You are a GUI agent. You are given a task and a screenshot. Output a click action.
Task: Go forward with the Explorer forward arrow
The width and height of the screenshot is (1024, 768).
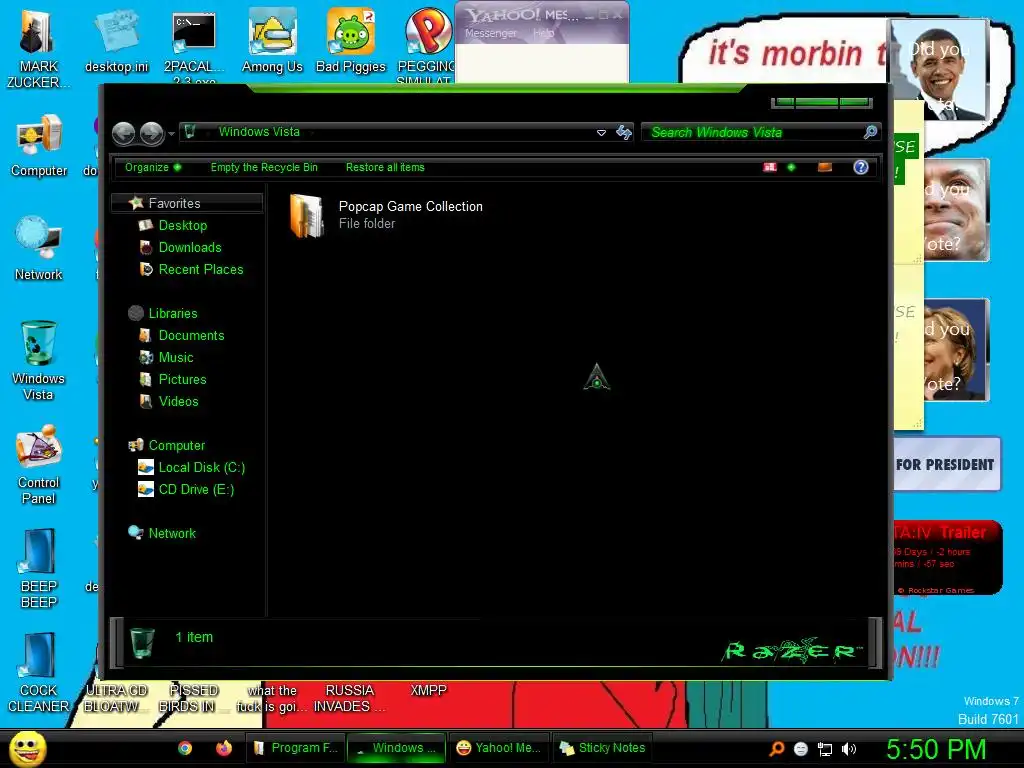[152, 133]
